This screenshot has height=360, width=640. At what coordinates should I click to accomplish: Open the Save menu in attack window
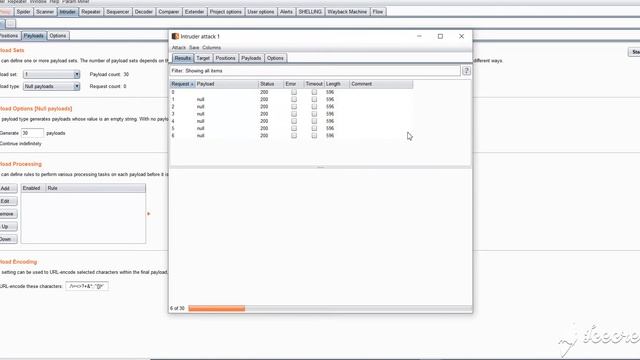(194, 48)
